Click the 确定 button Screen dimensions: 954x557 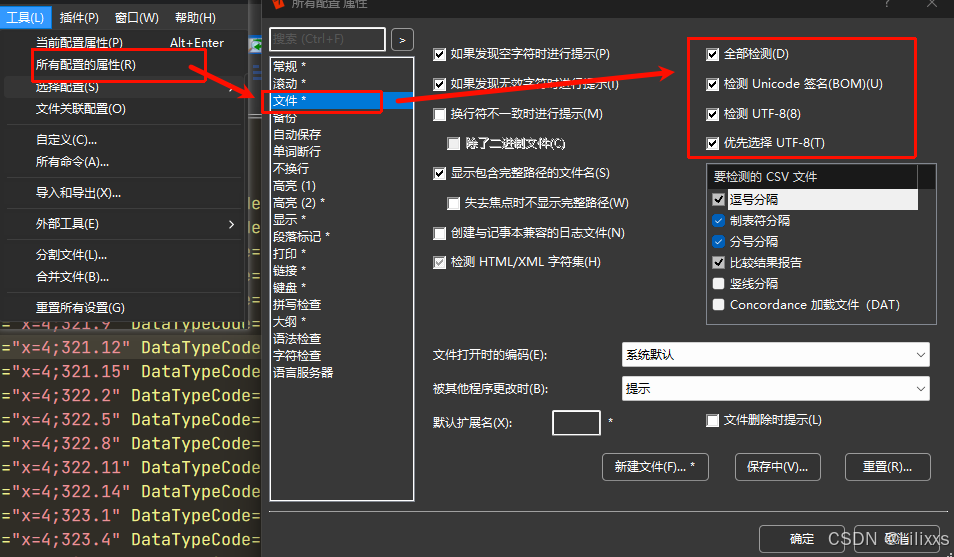coord(801,539)
